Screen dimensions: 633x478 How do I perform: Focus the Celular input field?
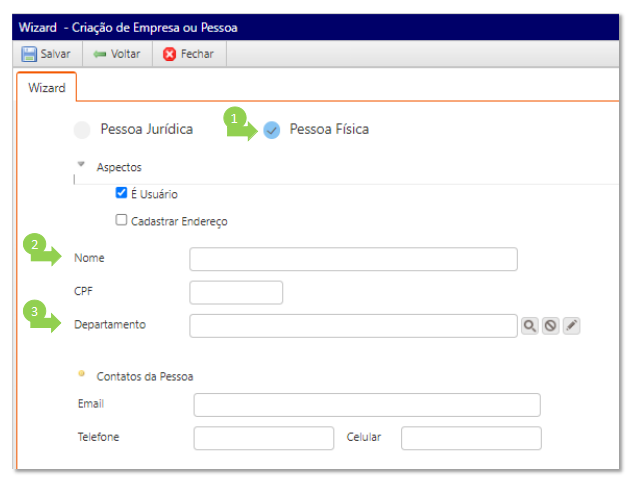(470, 438)
